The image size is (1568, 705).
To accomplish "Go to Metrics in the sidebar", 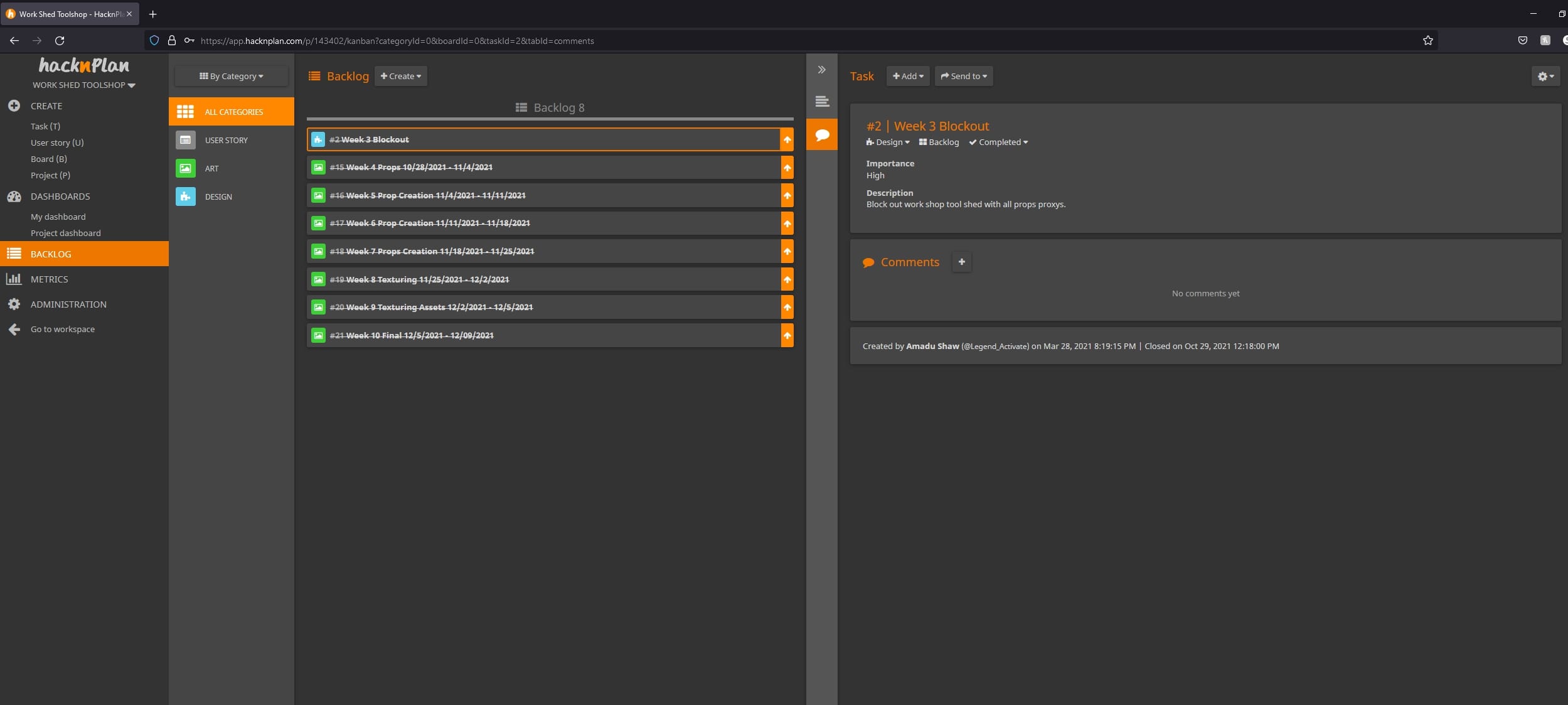I will pos(49,279).
